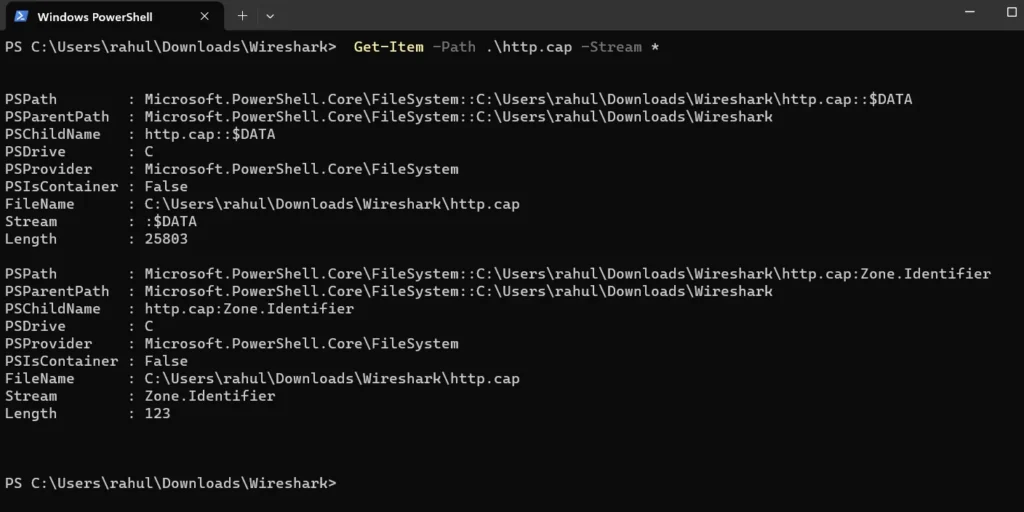Open a new tab with the plus button
This screenshot has height=512, width=1024.
[242, 16]
